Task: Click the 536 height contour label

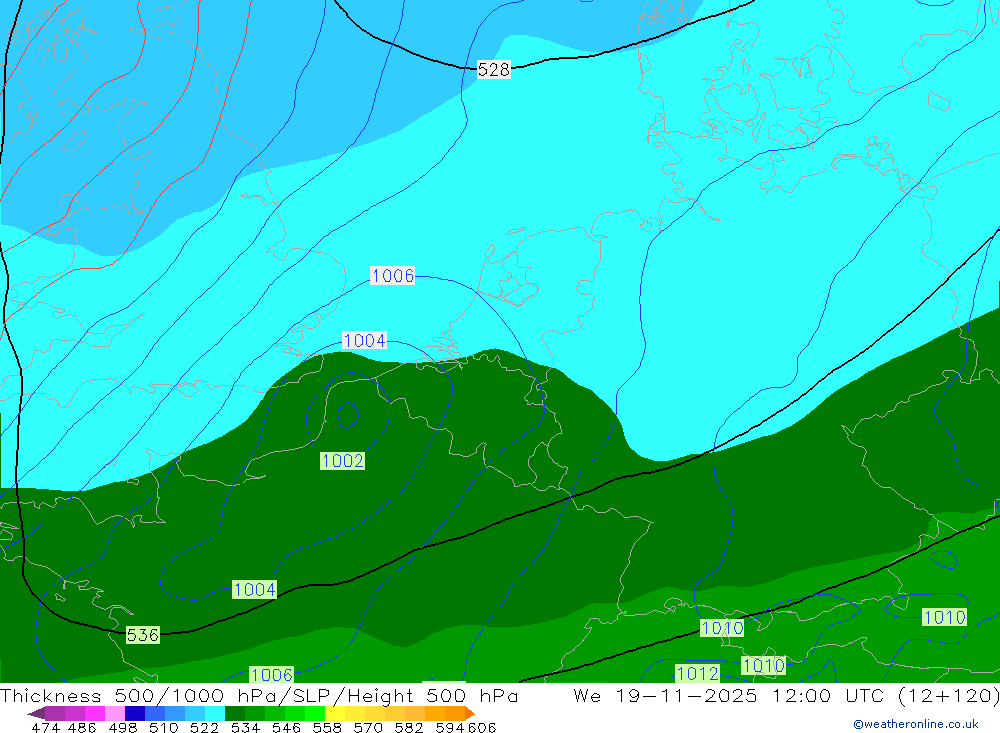Action: (x=143, y=635)
